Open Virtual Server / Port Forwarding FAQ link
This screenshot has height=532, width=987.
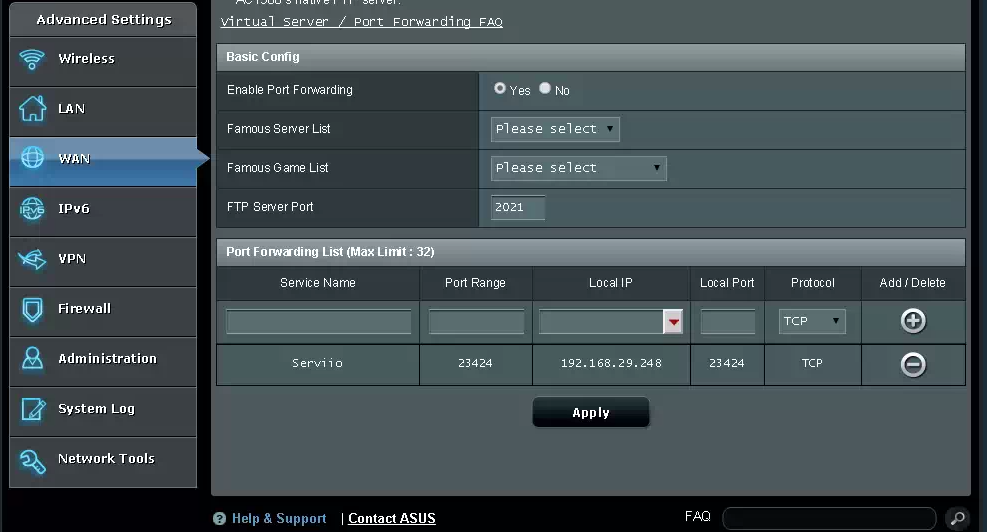pos(361,22)
